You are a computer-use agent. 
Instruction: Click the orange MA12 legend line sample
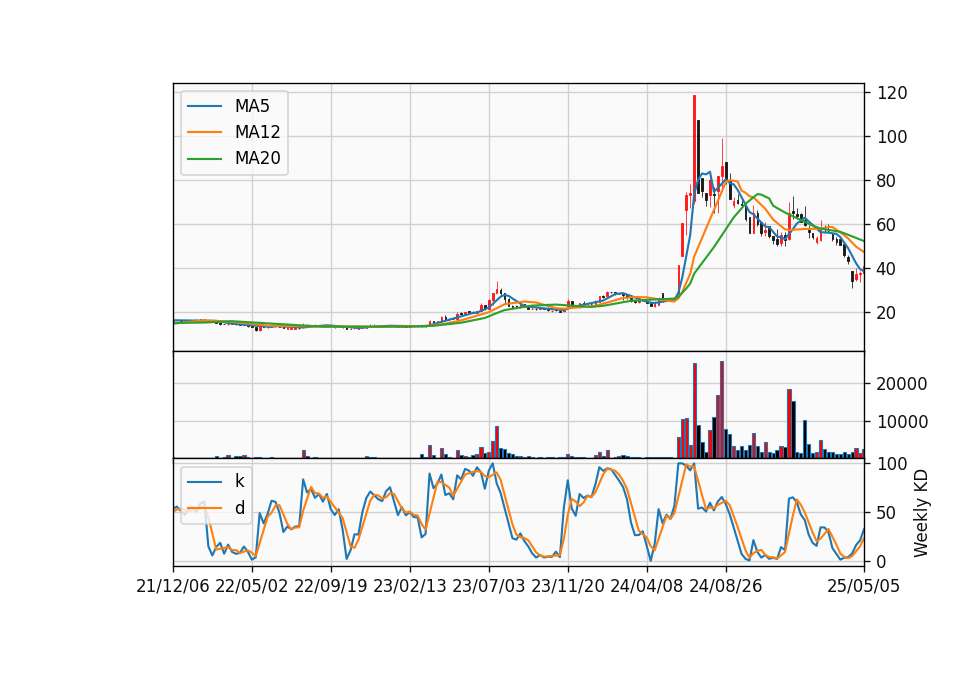(204, 132)
